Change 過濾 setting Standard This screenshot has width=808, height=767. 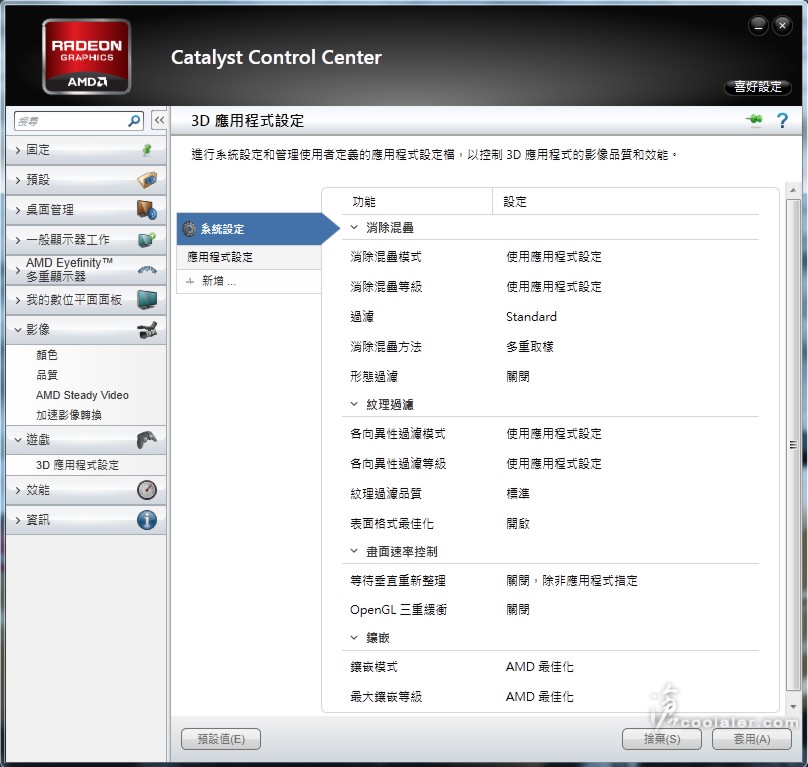531,316
